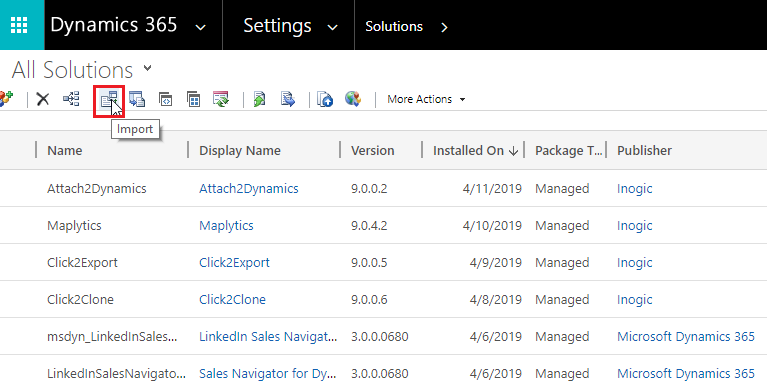Open the app launcher waffle icon

coord(19,25)
